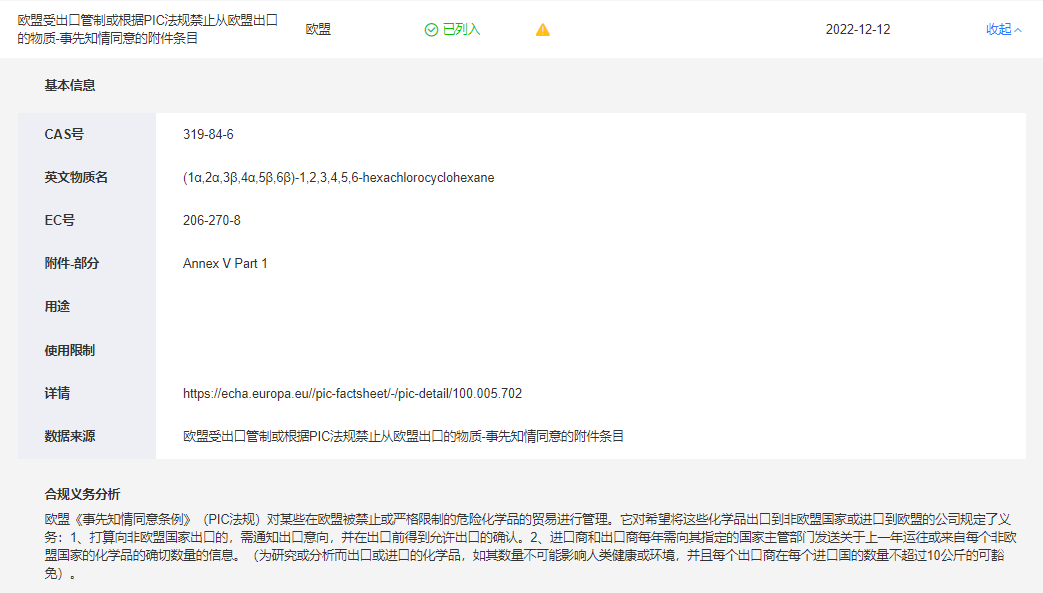Open the echa.europa.eu pic-detail URL
Screen dimensions: 1043x593
coord(352,394)
